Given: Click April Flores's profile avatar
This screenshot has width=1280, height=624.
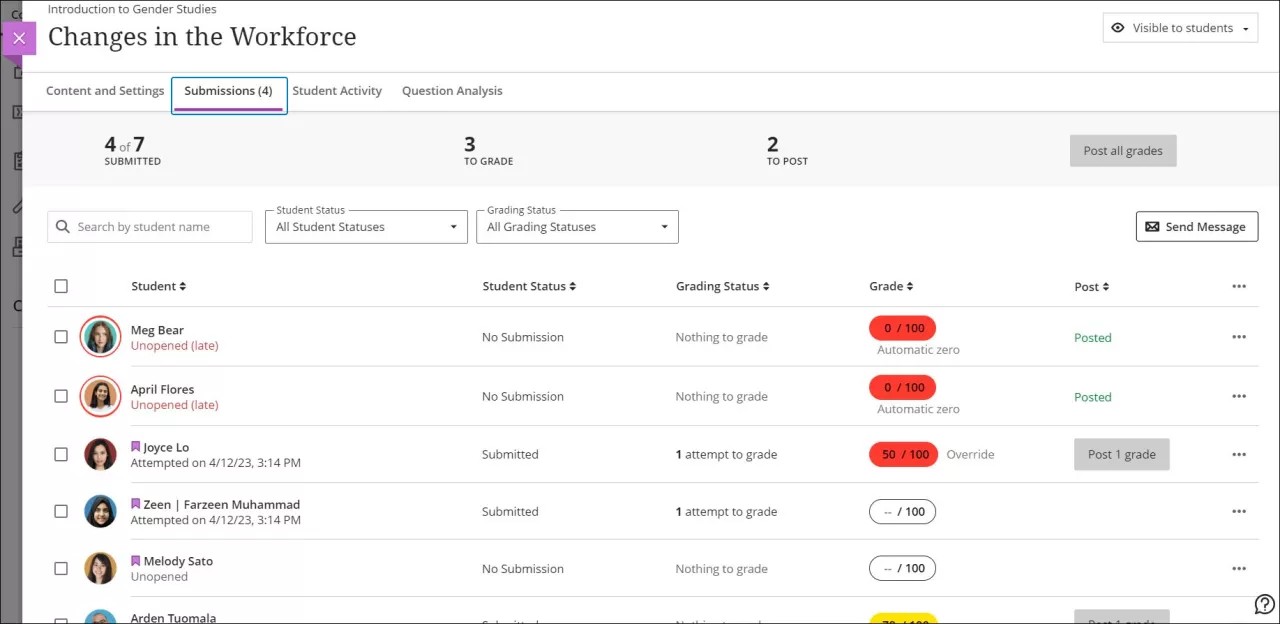Looking at the screenshot, I should click(x=100, y=396).
